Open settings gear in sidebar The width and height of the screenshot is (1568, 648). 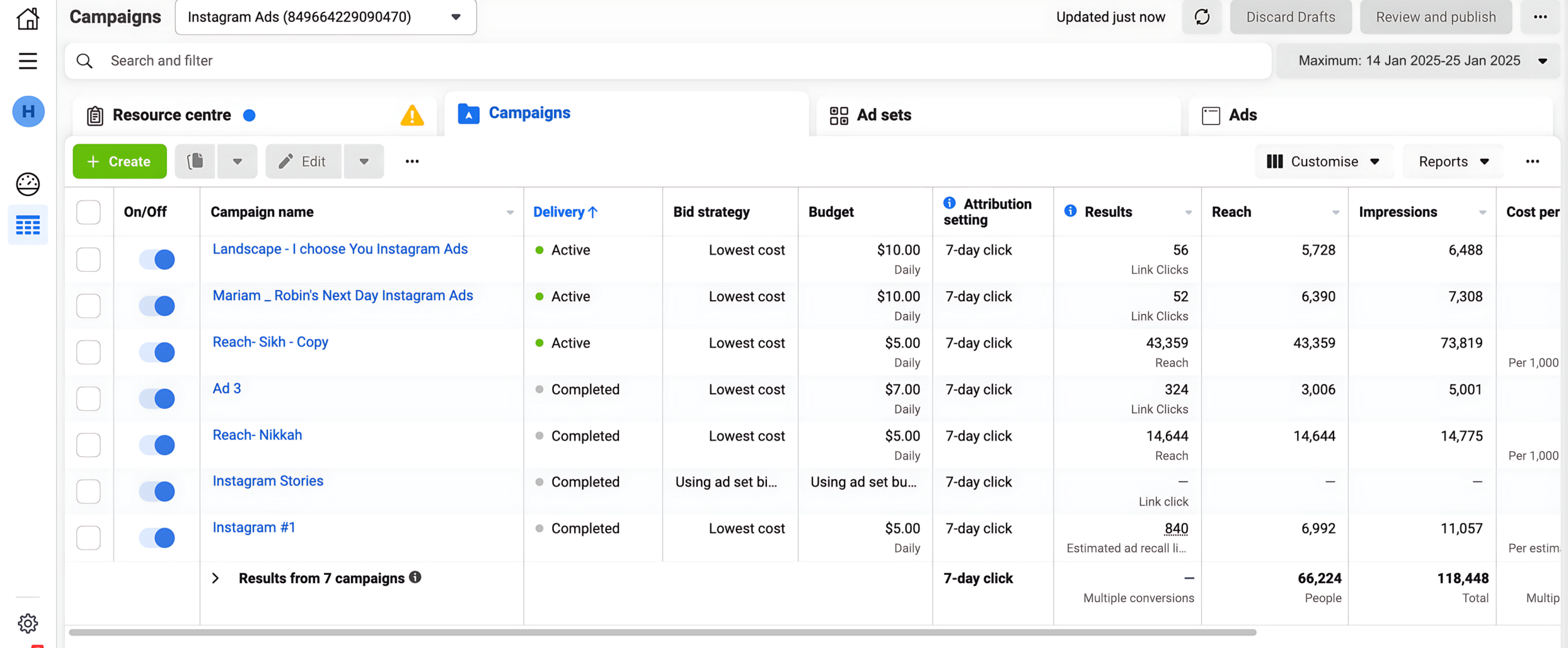[x=28, y=623]
